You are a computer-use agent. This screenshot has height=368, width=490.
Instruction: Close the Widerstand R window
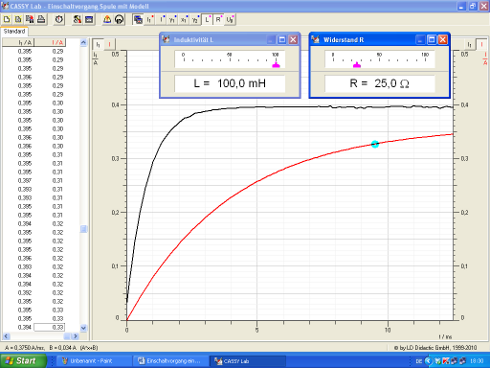click(x=443, y=40)
